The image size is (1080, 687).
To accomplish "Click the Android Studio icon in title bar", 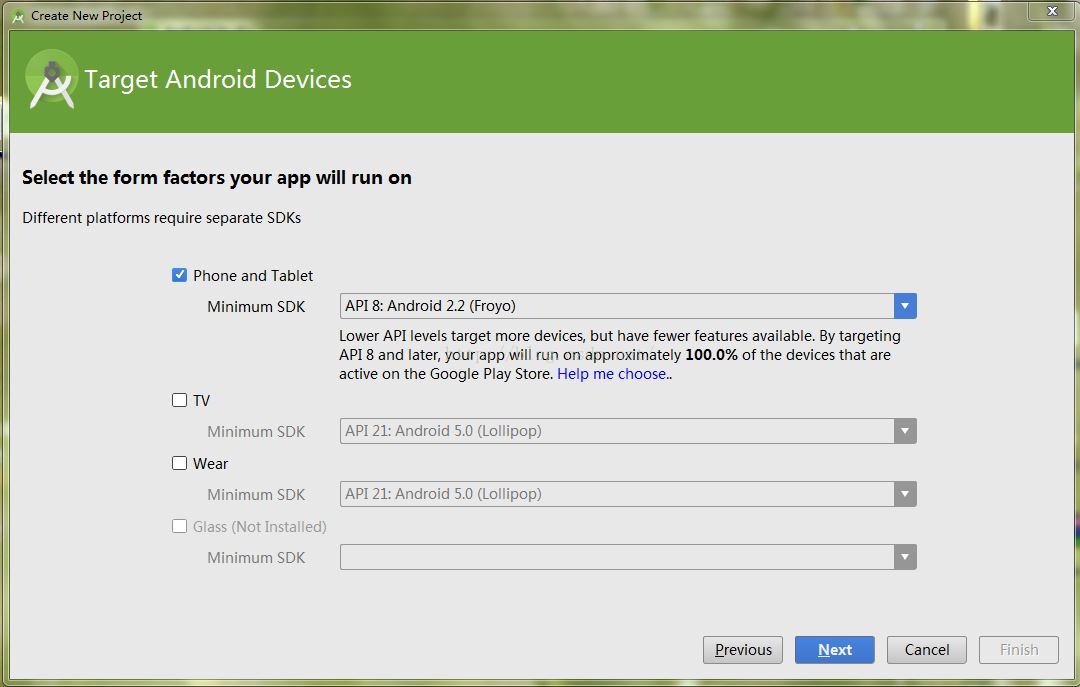I will click(19, 17).
